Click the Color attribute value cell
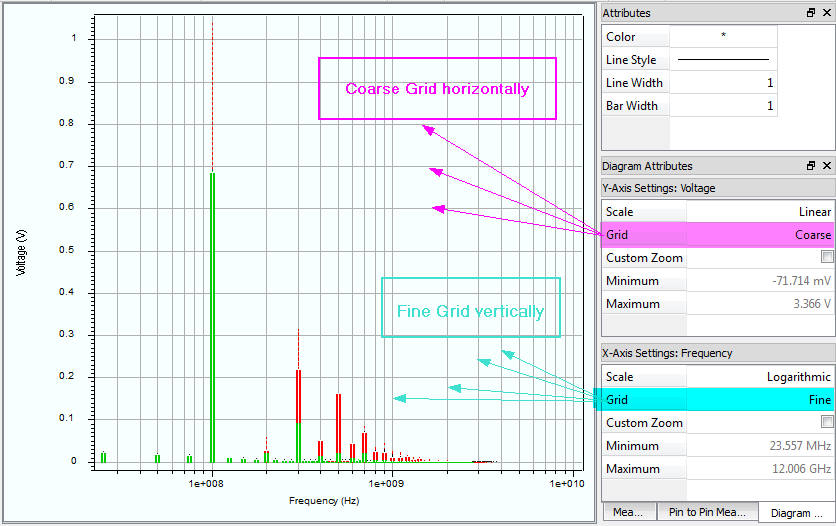Image resolution: width=836 pixels, height=526 pixels. coord(723,37)
